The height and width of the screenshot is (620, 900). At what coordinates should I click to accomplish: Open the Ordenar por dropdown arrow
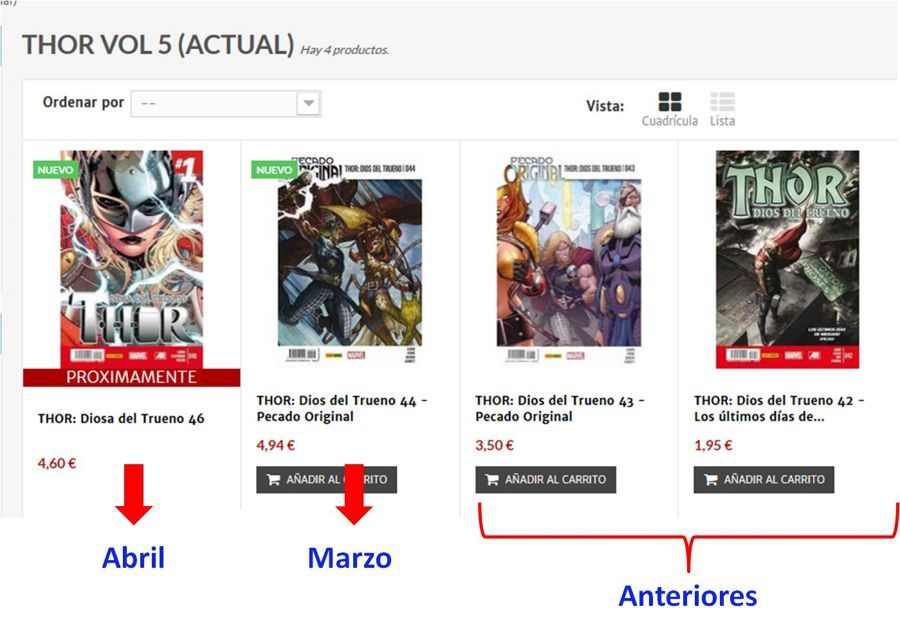(x=309, y=103)
